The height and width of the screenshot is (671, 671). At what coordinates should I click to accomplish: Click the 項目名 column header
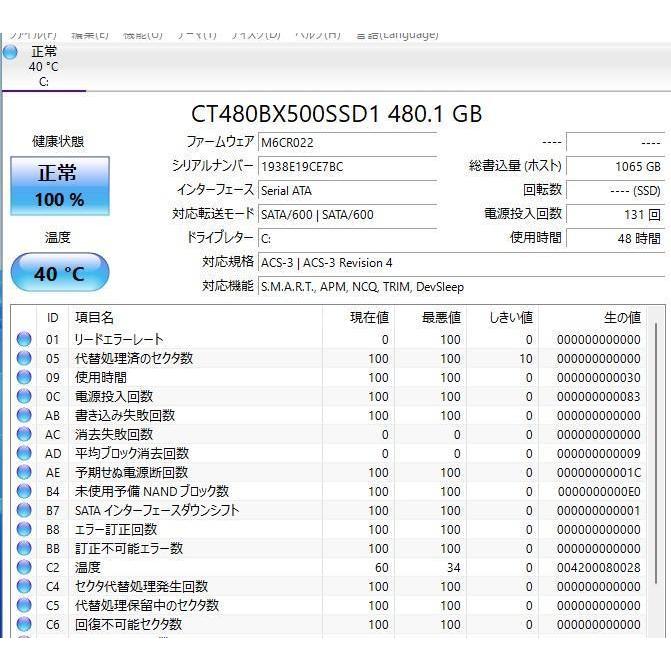(95, 318)
